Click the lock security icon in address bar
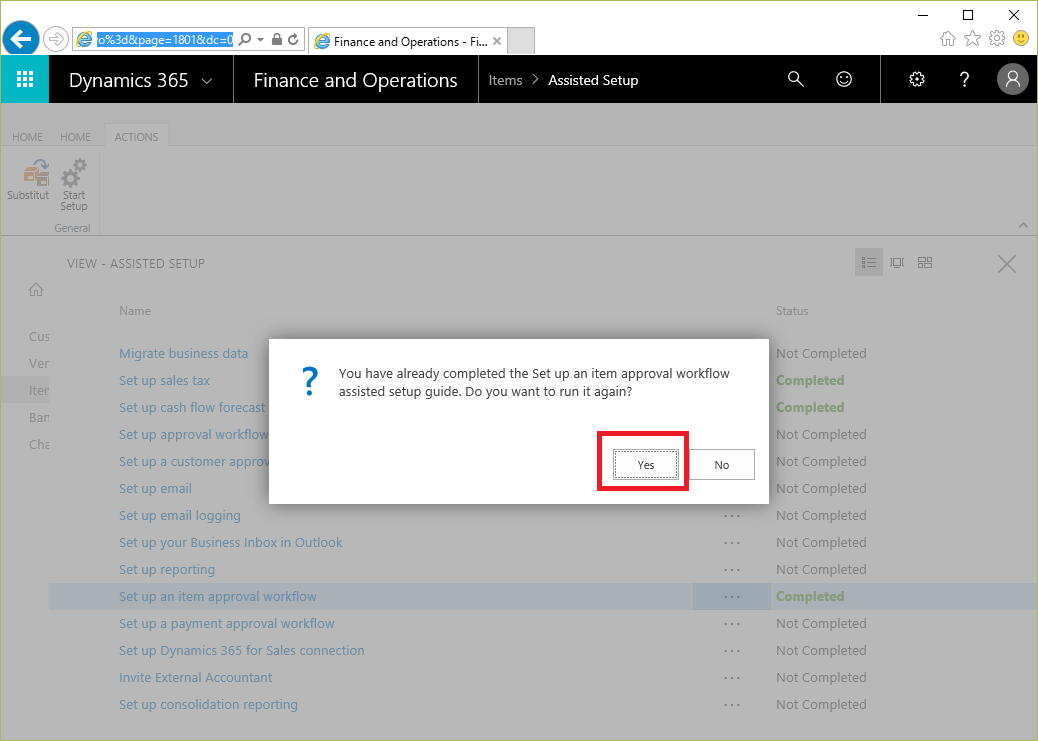This screenshot has height=741, width=1038. point(277,40)
